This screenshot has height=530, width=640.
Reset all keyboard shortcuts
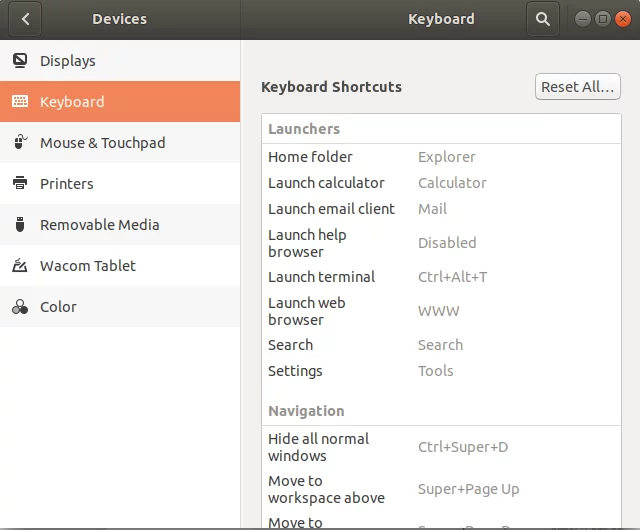click(578, 87)
